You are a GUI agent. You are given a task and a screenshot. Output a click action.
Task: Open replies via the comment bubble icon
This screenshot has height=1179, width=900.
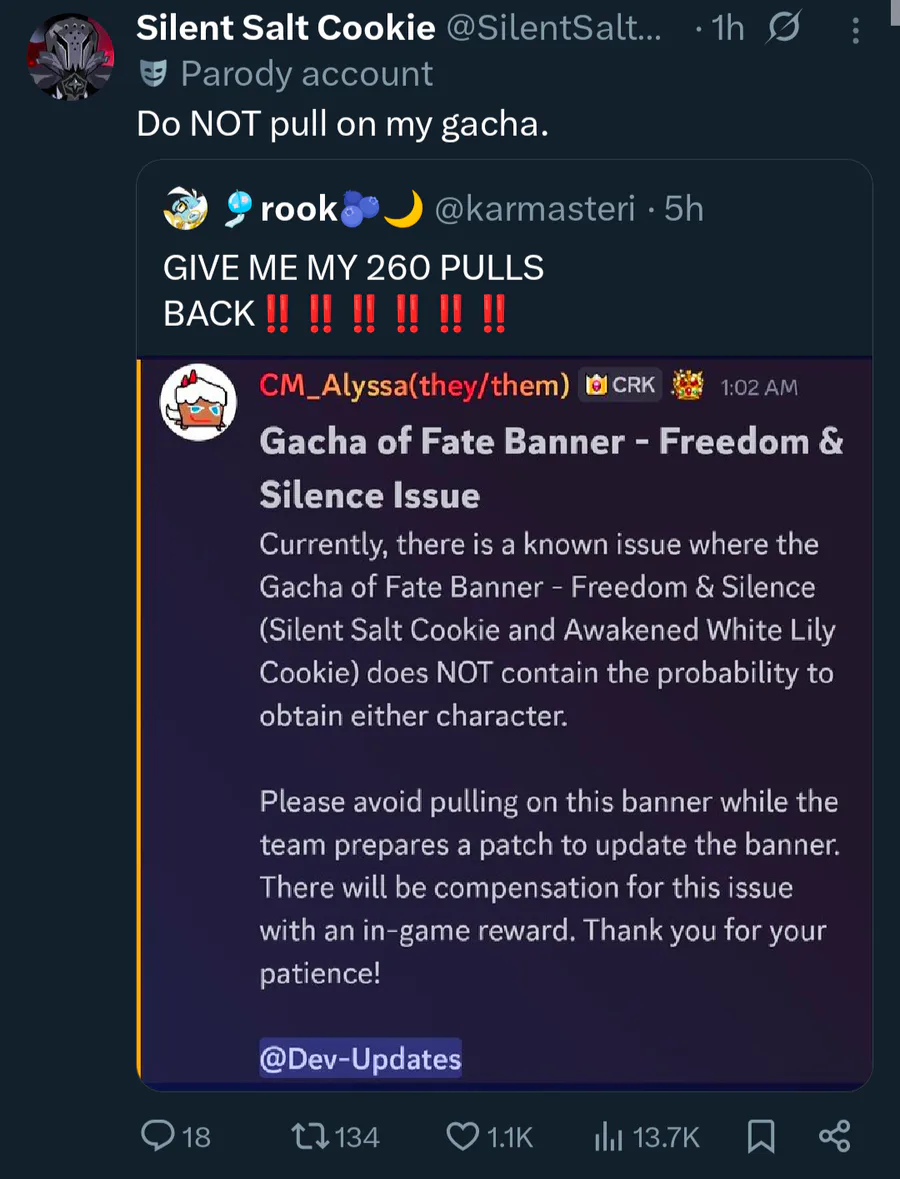159,1136
